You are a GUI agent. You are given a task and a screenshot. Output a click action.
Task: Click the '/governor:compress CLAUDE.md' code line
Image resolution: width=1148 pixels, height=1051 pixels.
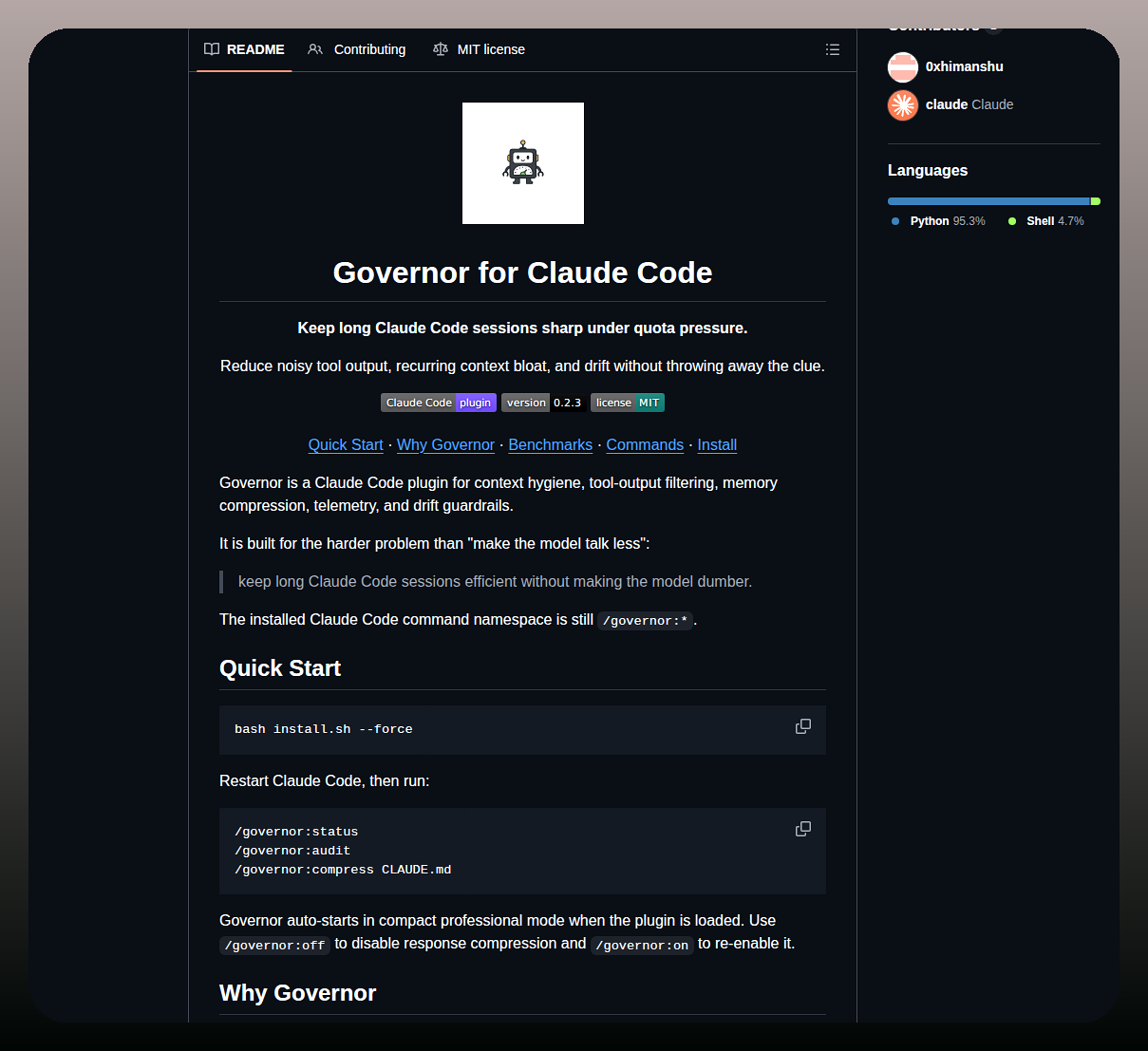pyautogui.click(x=343, y=870)
